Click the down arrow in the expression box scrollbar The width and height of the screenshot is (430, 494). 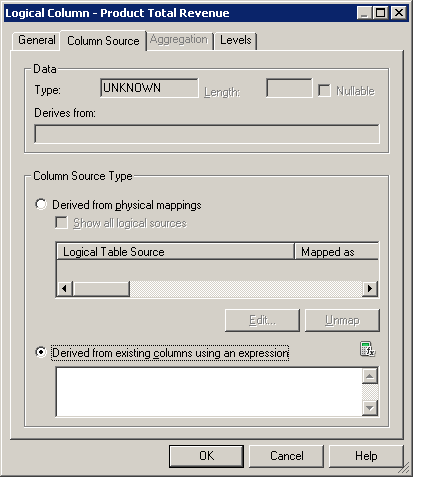[370, 407]
